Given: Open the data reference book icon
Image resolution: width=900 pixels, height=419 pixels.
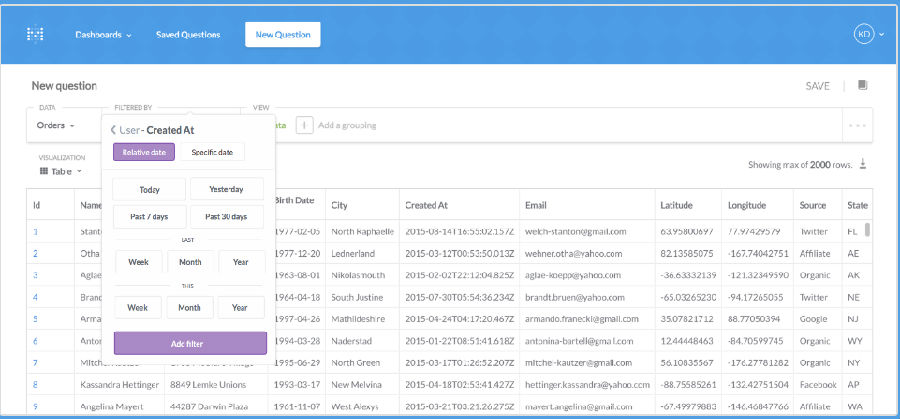Looking at the screenshot, I should [x=863, y=86].
